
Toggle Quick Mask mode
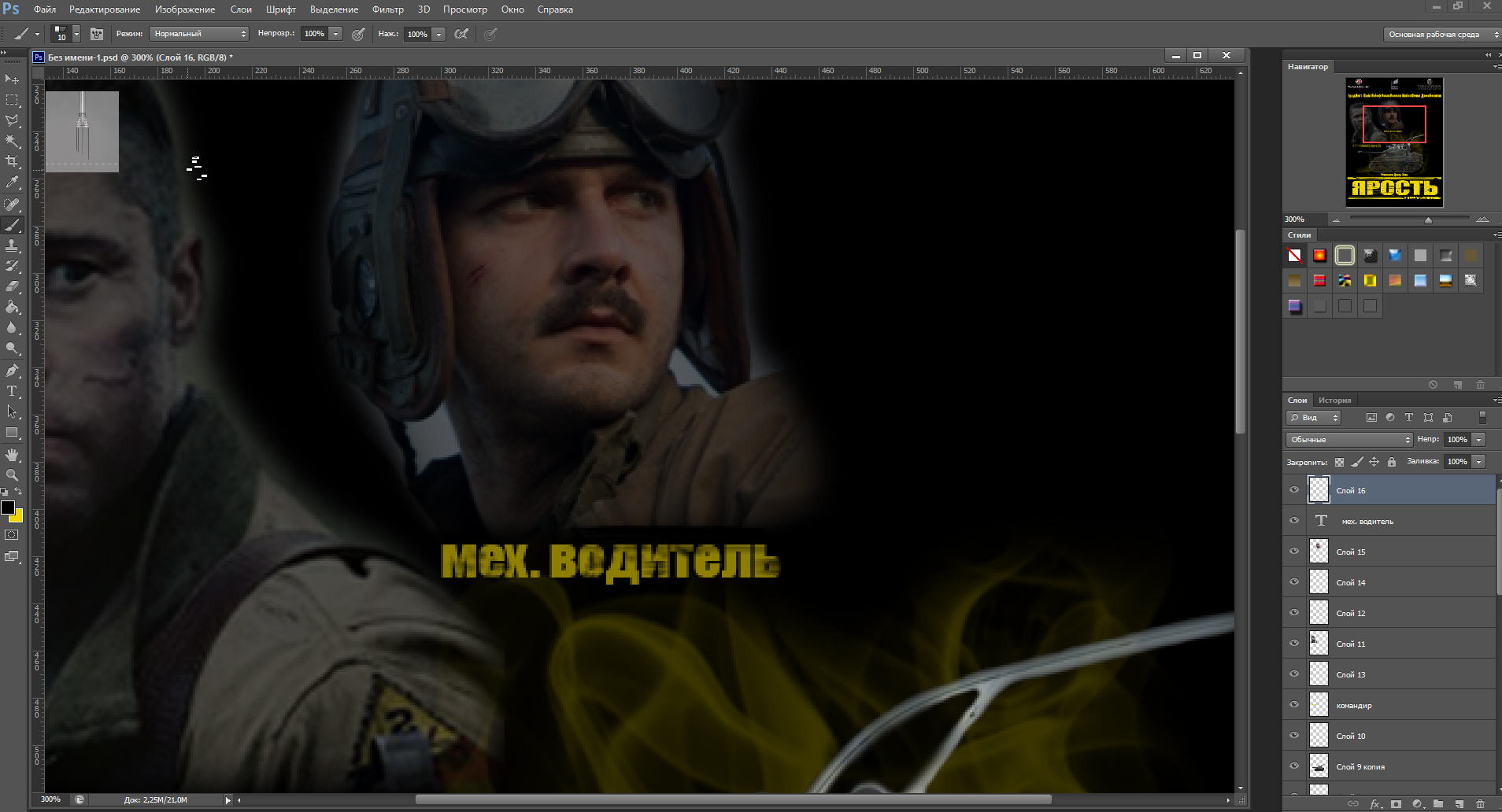(x=12, y=535)
